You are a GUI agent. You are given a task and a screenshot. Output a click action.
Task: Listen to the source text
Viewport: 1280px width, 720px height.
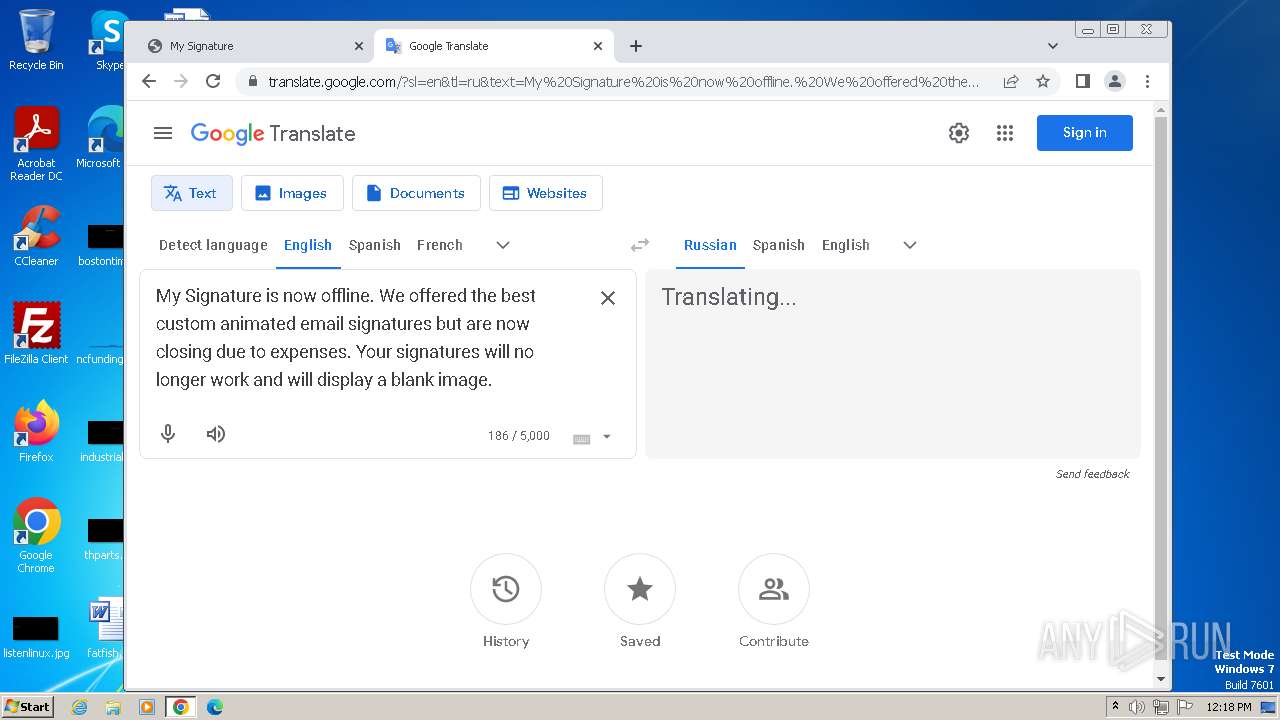216,434
